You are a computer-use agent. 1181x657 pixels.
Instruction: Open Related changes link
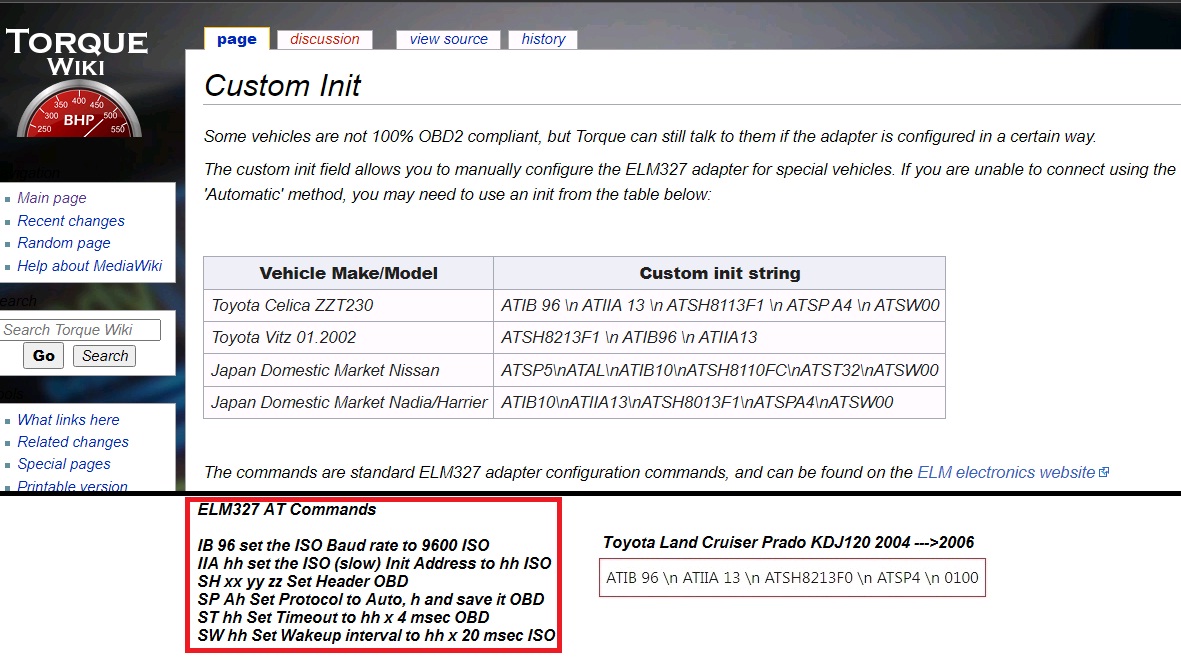coord(73,442)
